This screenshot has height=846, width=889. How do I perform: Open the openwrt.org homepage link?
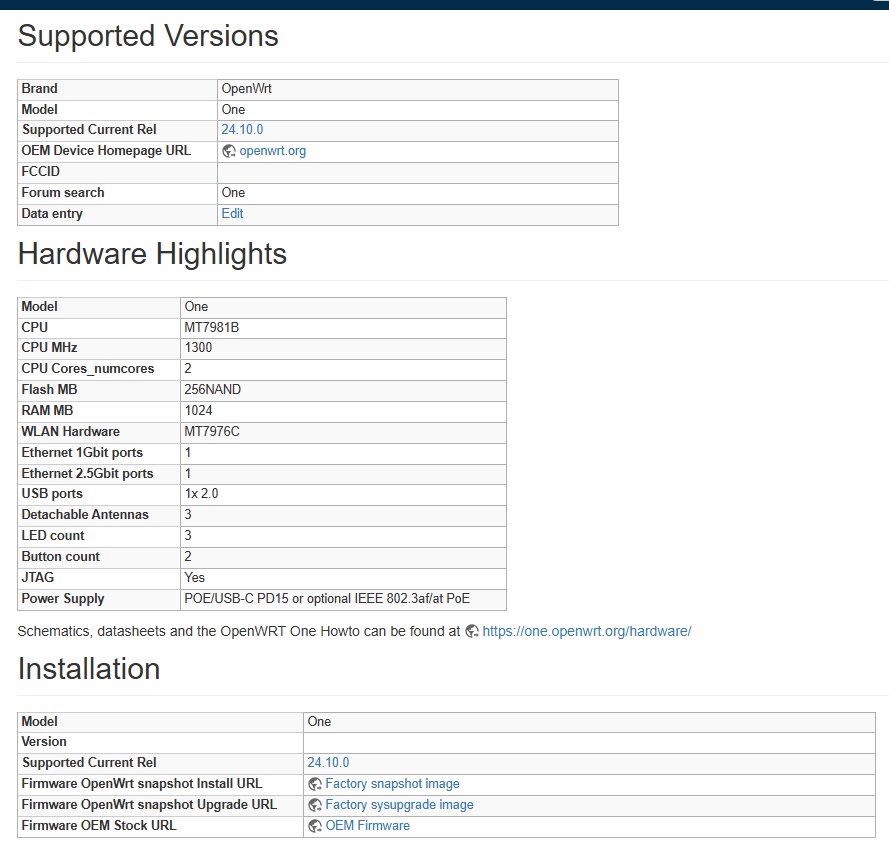point(273,151)
